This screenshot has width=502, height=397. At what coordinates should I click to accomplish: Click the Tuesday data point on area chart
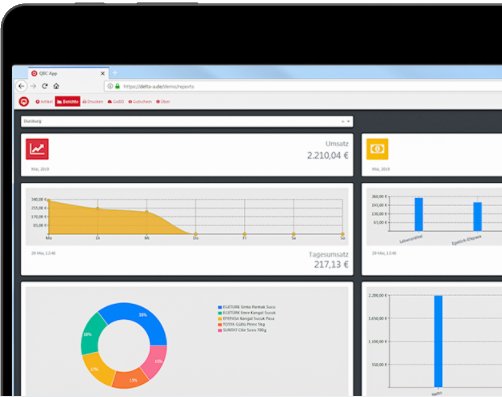pos(98,209)
